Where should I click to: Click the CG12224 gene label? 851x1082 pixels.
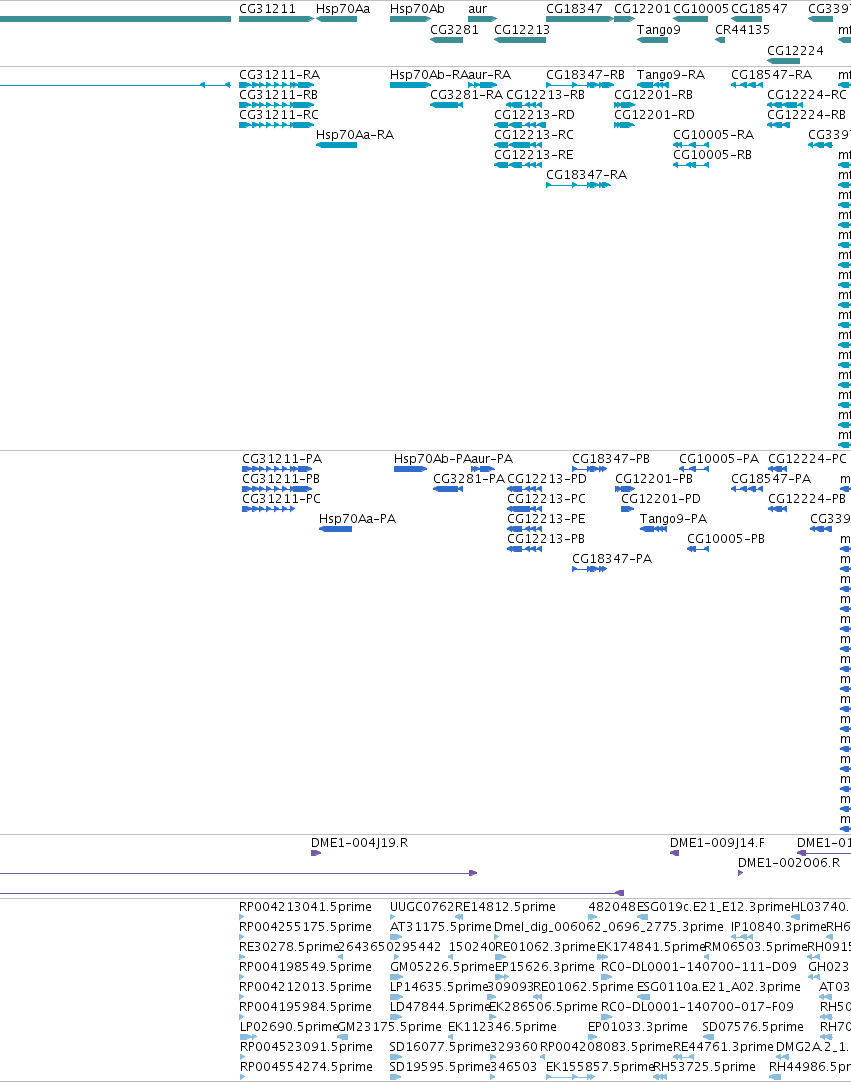pos(795,50)
